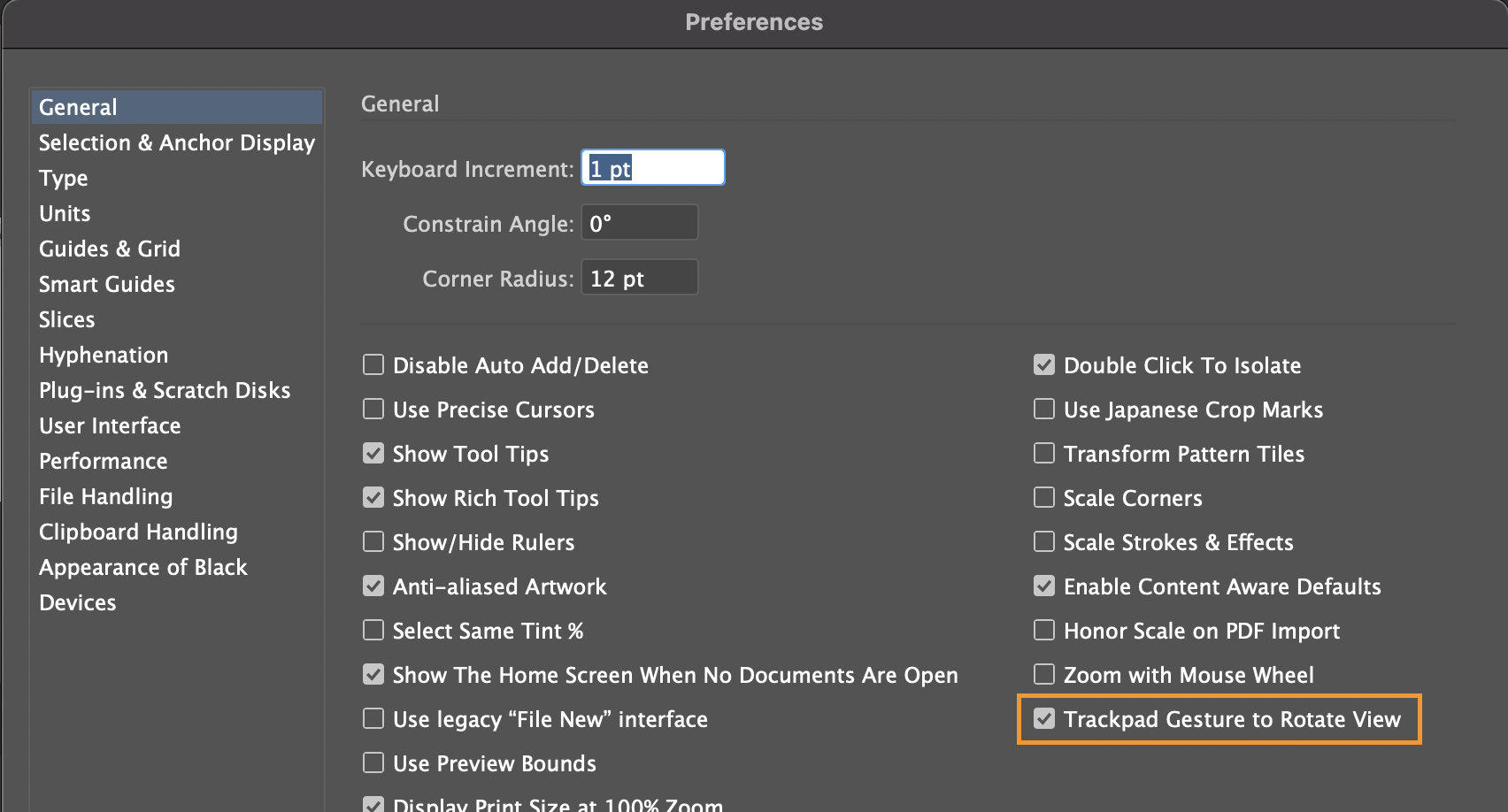Disable Show Rich Tool Tips option
This screenshot has height=812, width=1508.
(373, 497)
